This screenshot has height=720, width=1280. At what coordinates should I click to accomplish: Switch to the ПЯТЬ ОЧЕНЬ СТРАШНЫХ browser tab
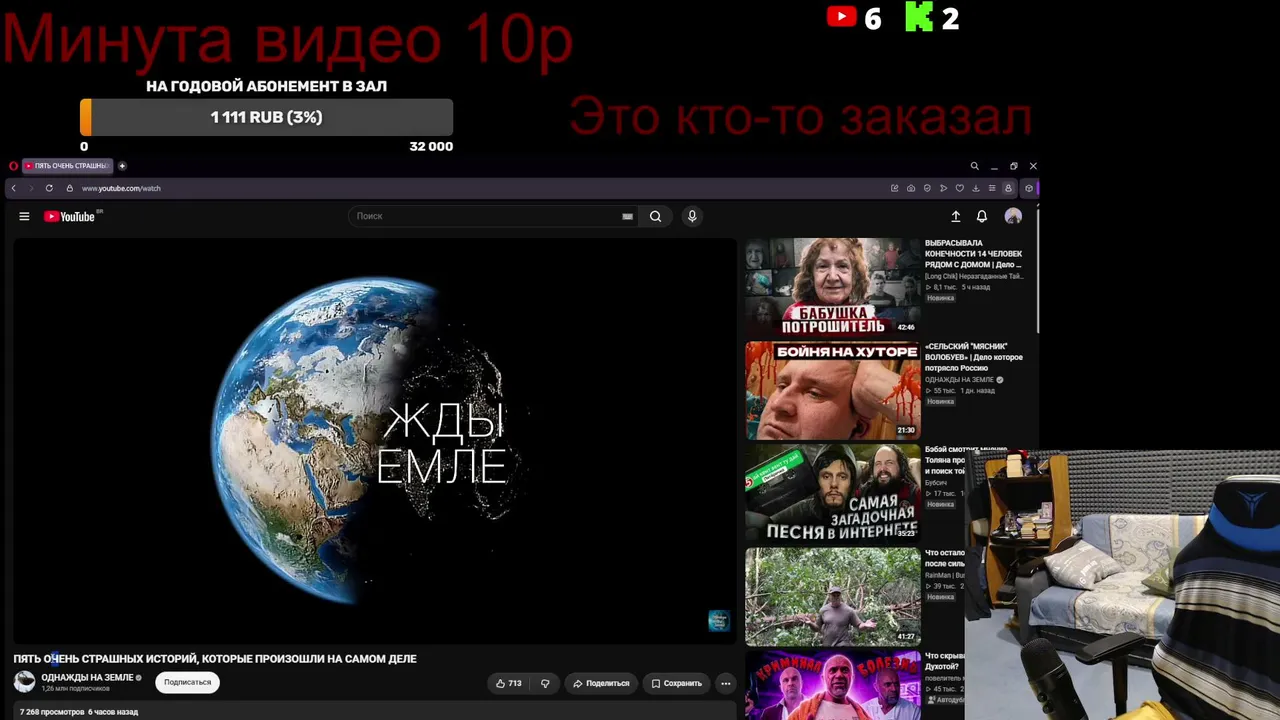[x=68, y=166]
